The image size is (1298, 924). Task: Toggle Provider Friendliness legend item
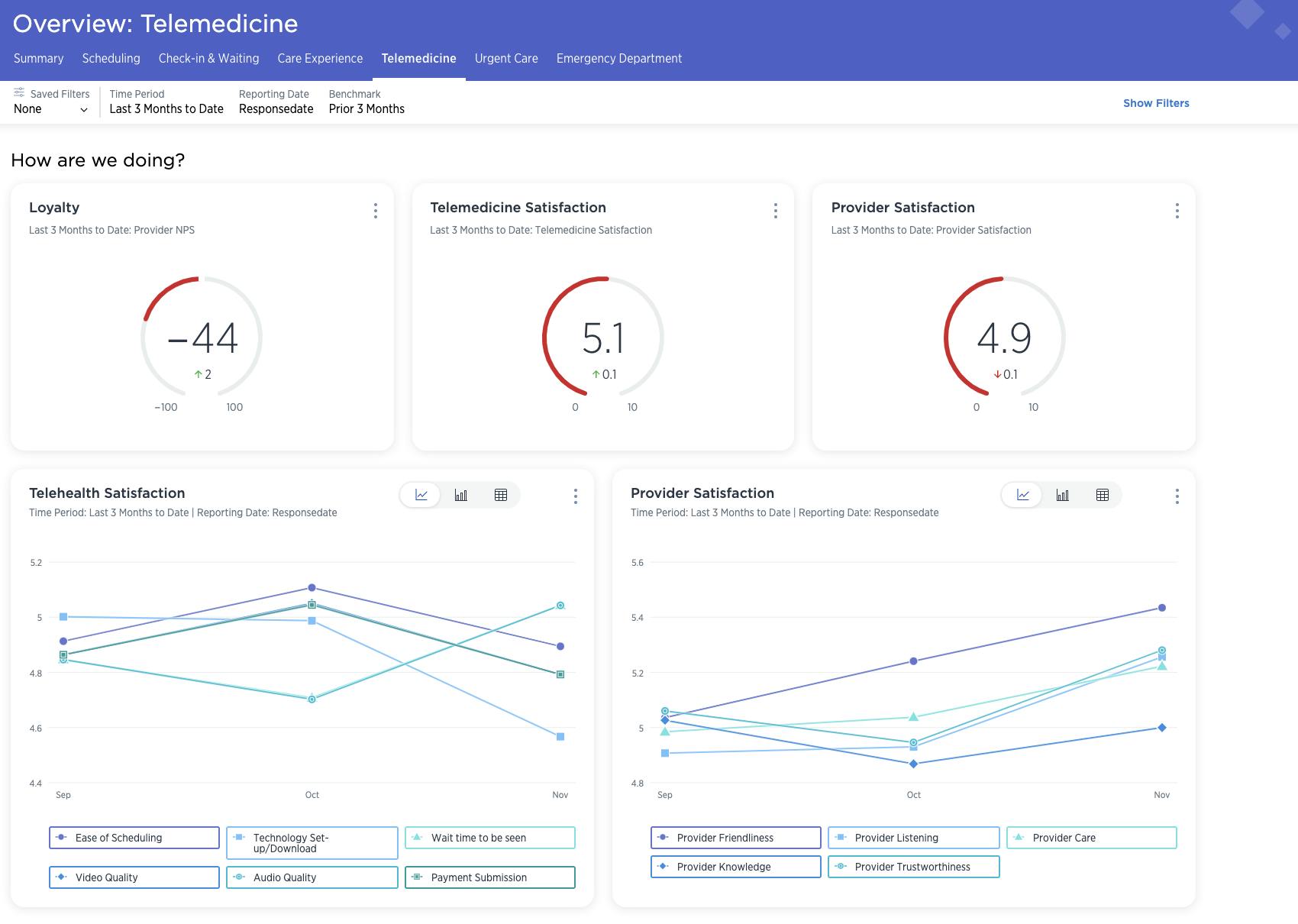click(735, 838)
